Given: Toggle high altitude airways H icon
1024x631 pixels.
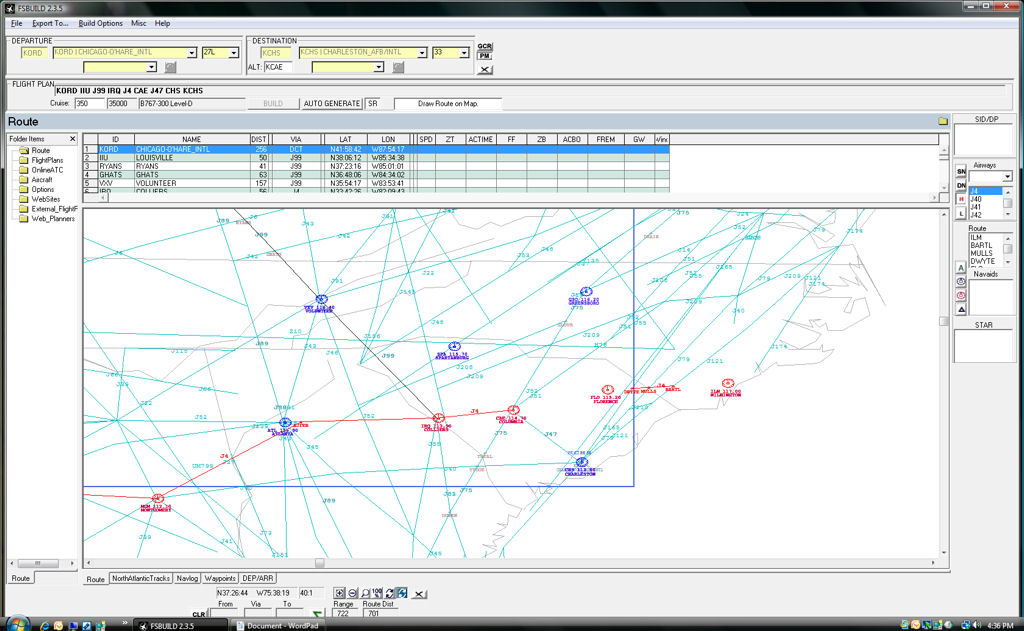Looking at the screenshot, I should (961, 199).
